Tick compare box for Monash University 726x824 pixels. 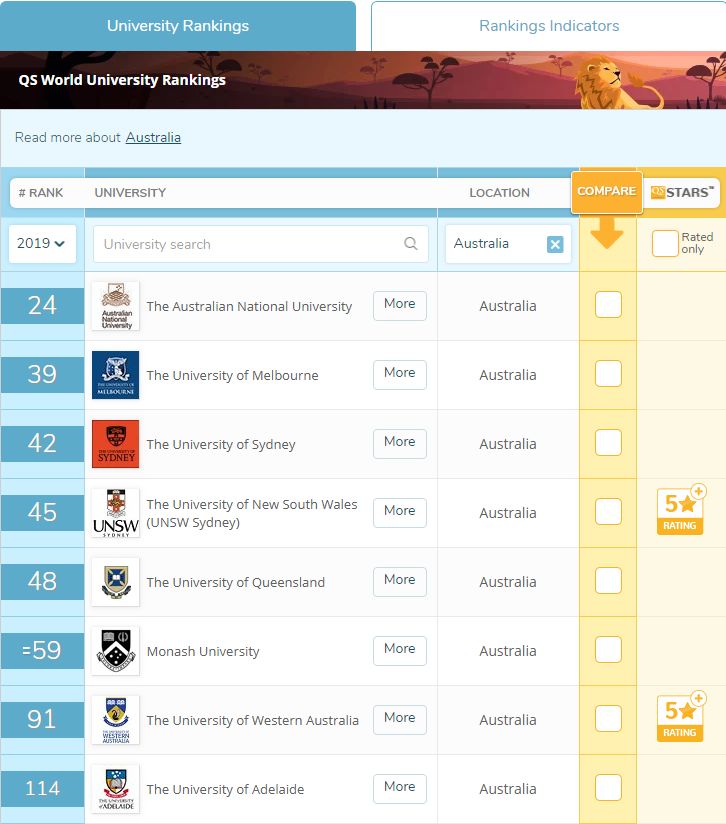tap(608, 650)
